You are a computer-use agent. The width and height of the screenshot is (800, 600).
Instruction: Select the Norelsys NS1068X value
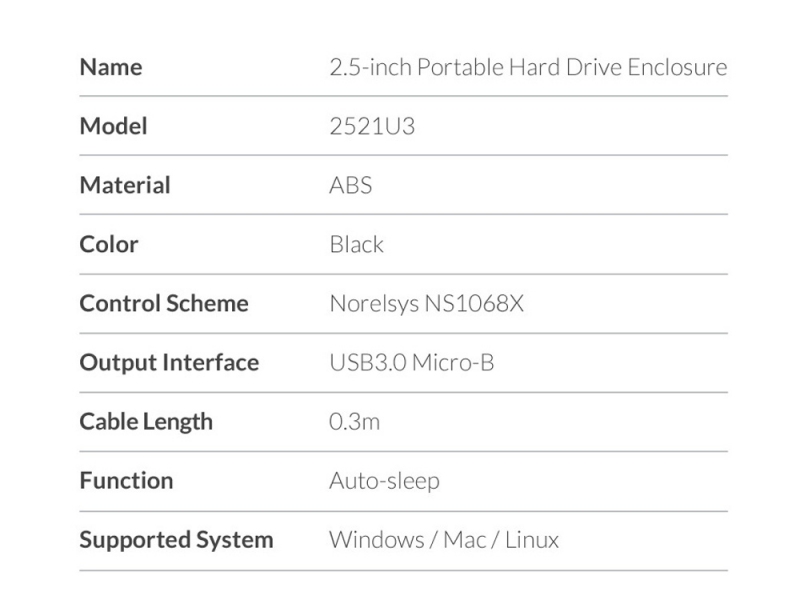[x=426, y=303]
